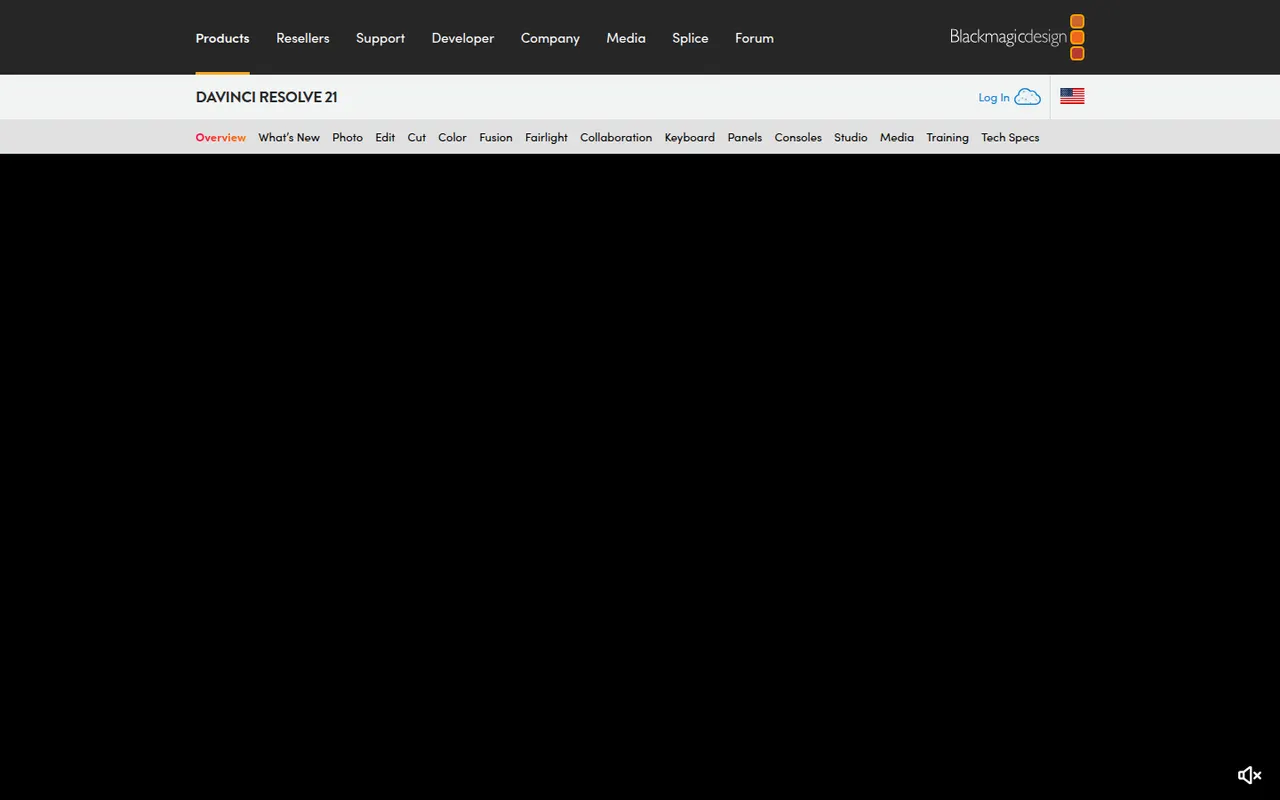Click the Blackmagic Design logo

tap(1017, 37)
